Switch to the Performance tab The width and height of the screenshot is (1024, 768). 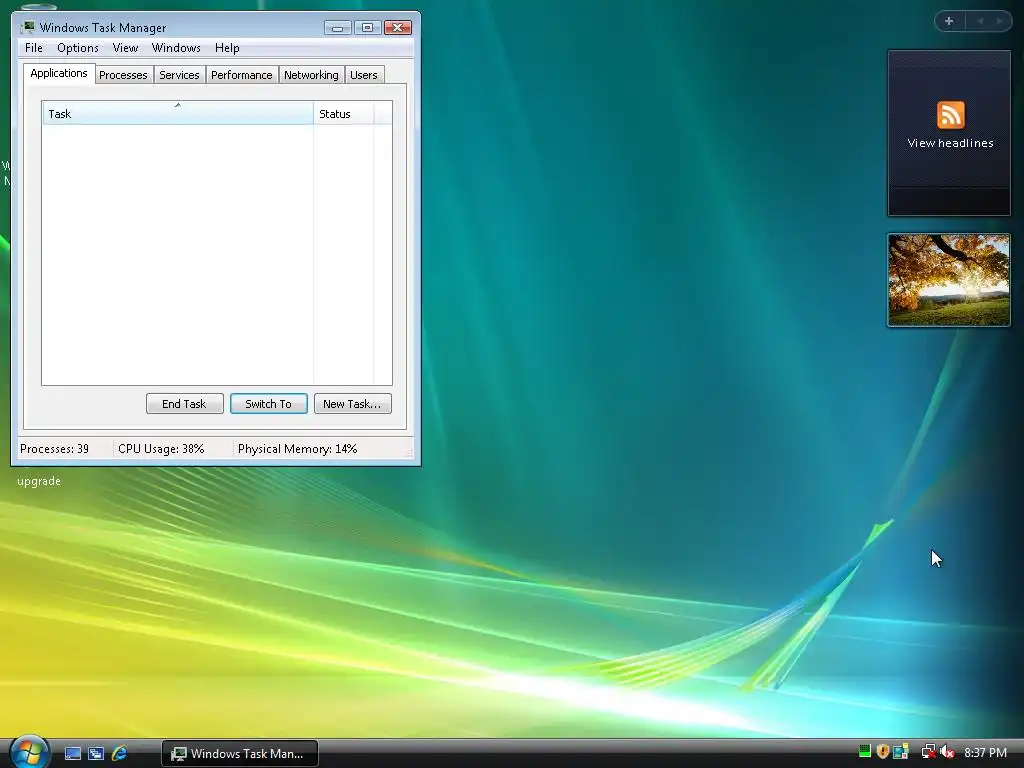tap(242, 75)
